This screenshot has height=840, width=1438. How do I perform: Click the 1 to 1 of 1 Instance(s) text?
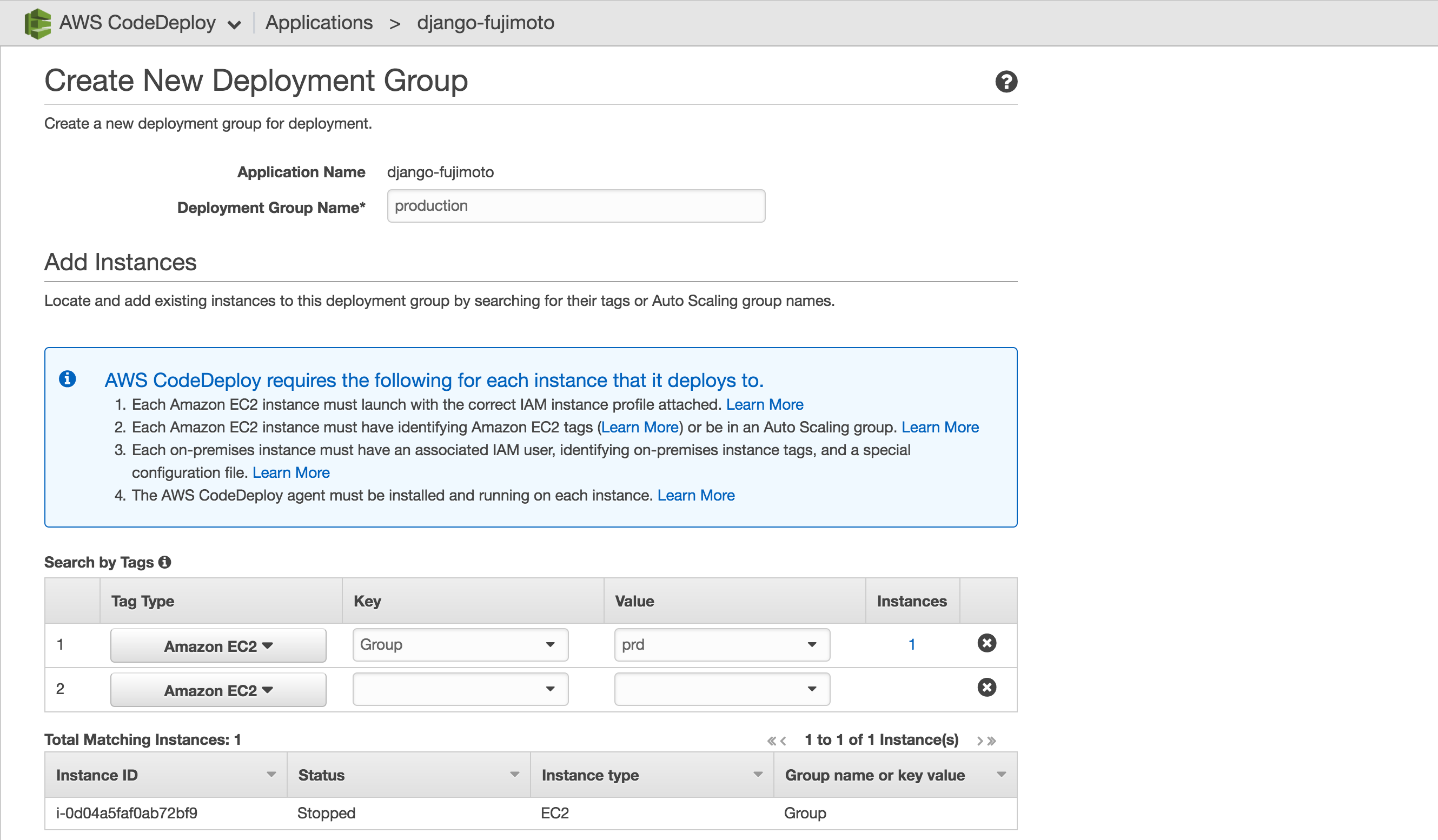click(x=882, y=739)
